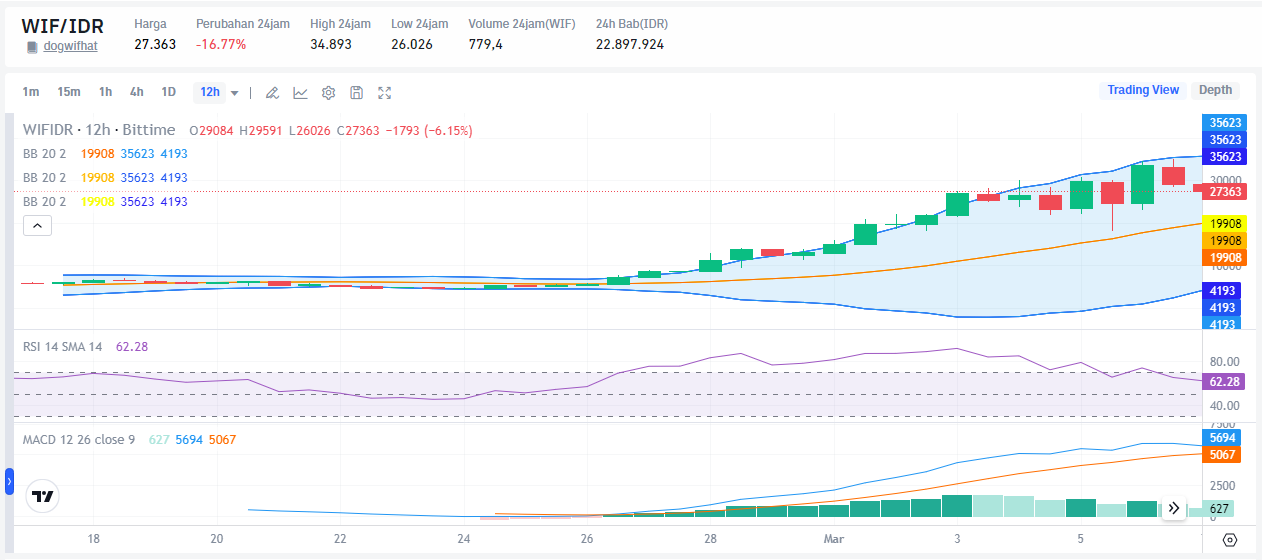
Task: Click the MACD 5694 blue axis label
Action: (x=1222, y=438)
